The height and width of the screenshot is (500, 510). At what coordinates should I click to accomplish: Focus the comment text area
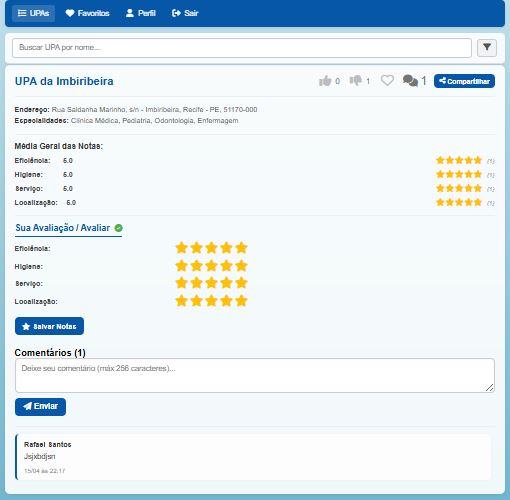click(255, 375)
